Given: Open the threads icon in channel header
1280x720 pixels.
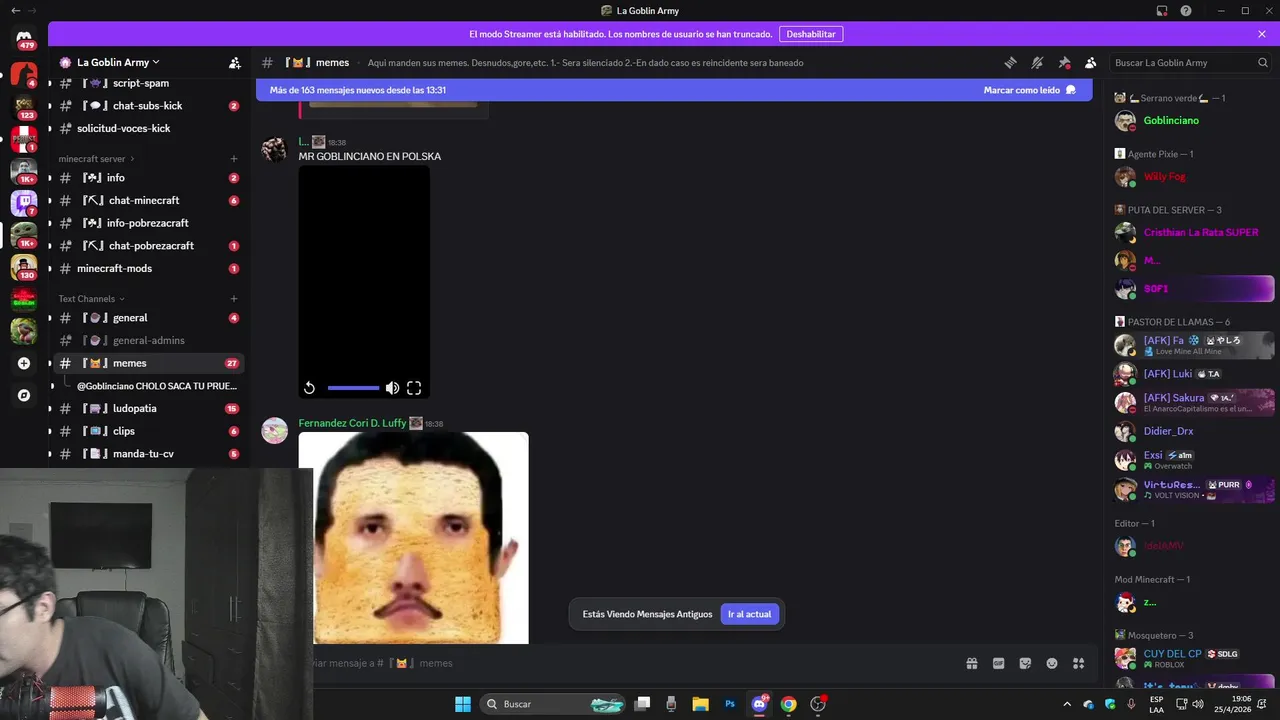Looking at the screenshot, I should click(x=1010, y=62).
